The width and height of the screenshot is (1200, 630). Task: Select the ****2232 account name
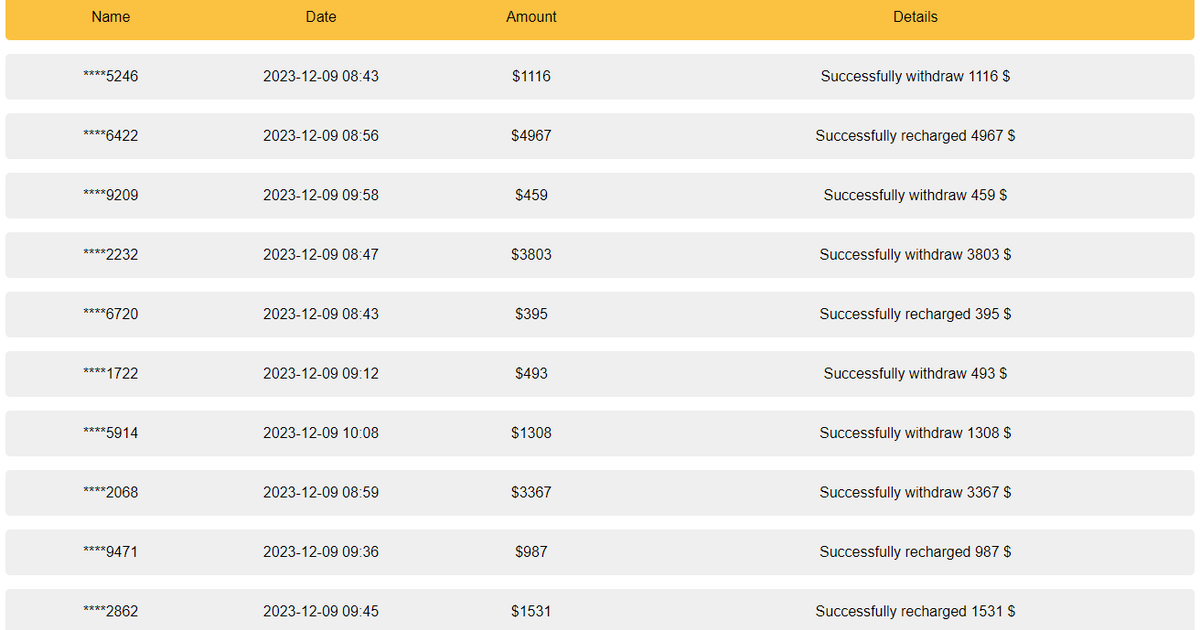111,255
